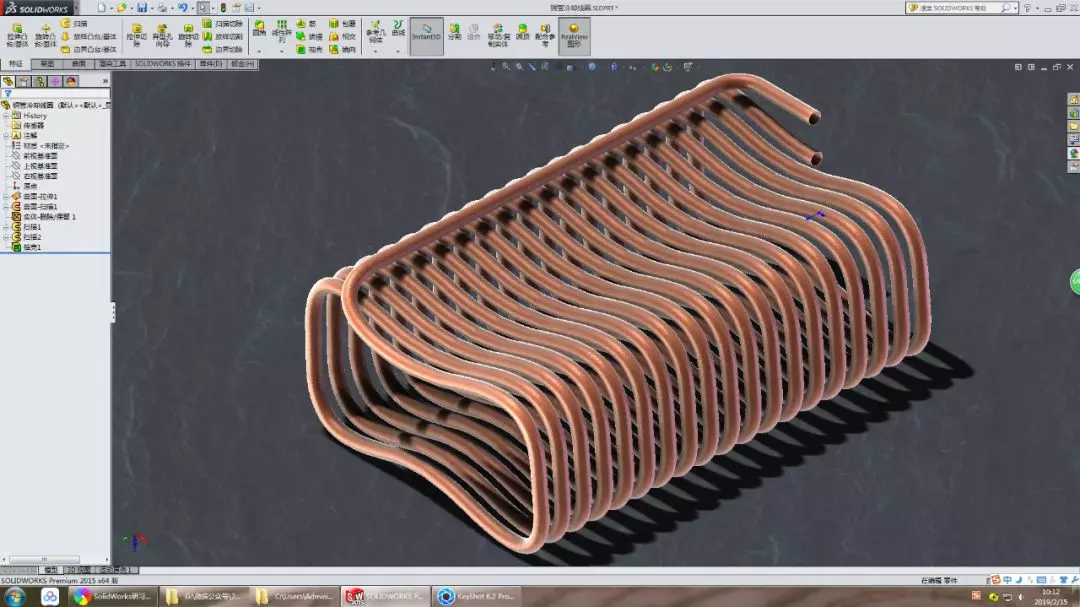
Task: Select the Revolved Cut tool
Action: pos(187,35)
